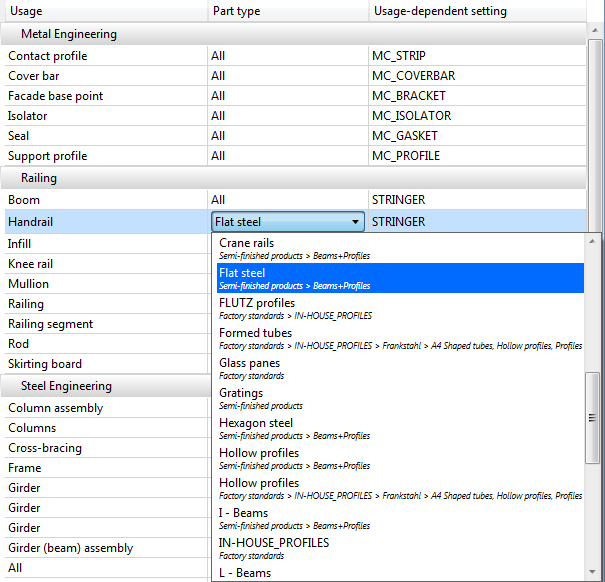Click the Part type column header
Screen dimensions: 605x582
click(285, 11)
